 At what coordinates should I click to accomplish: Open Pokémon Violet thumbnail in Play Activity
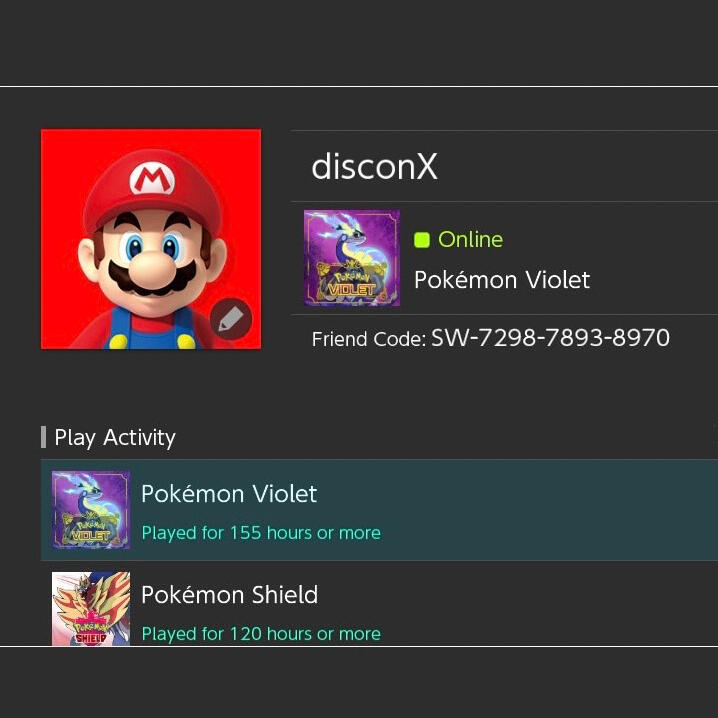pos(91,510)
